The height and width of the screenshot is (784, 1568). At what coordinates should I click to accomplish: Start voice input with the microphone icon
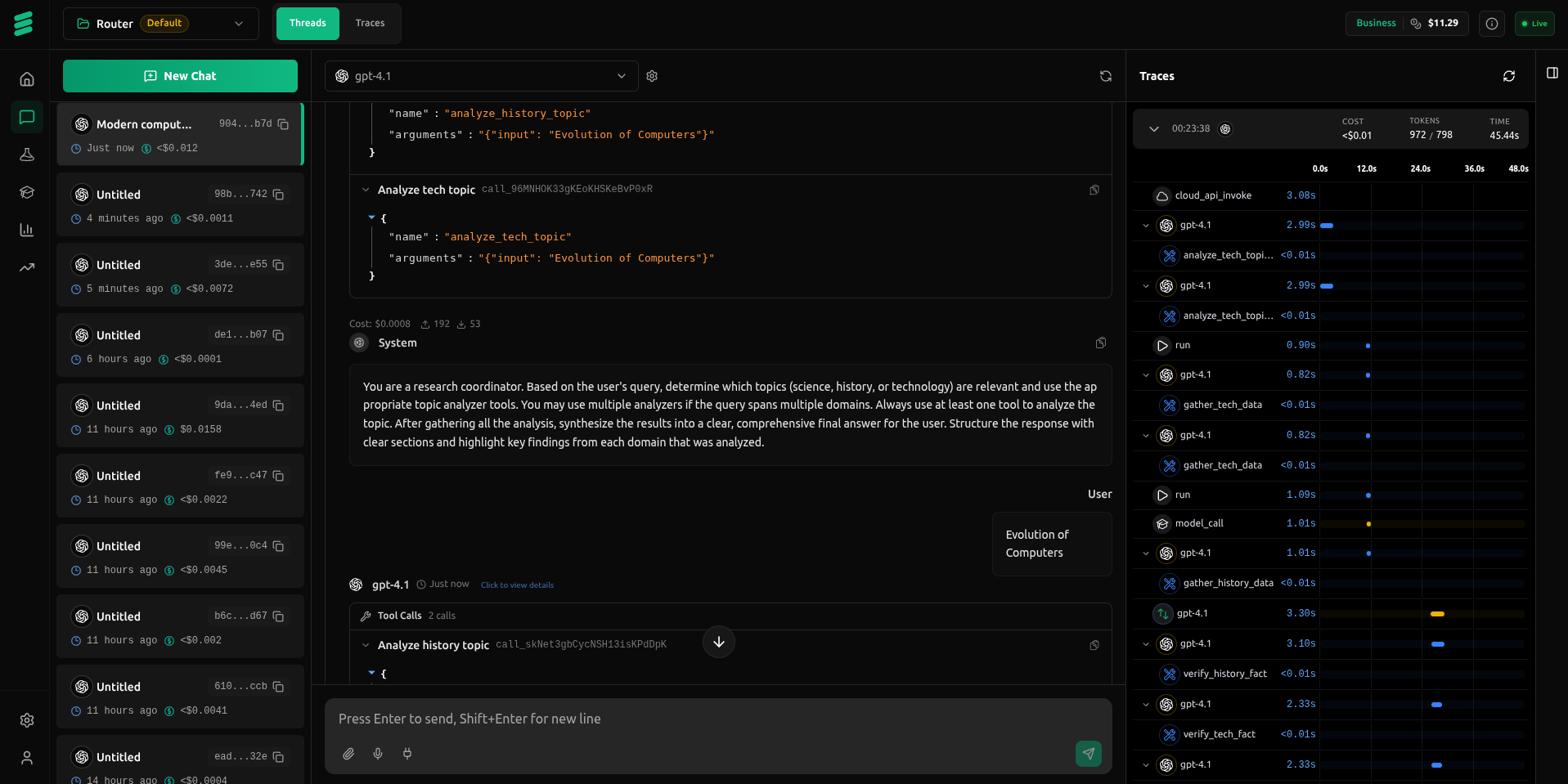(378, 754)
